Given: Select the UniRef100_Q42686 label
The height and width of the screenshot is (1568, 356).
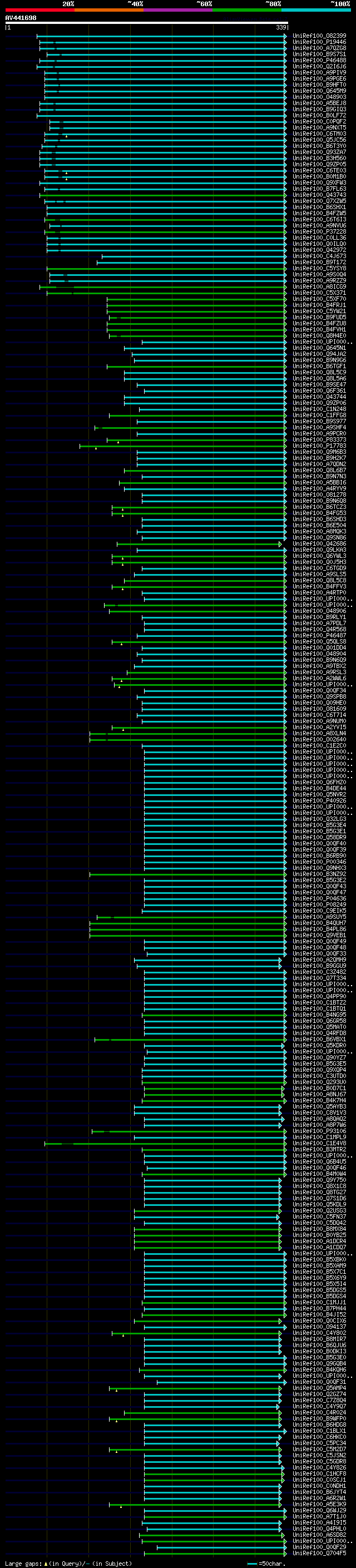Looking at the screenshot, I should pos(319,544).
